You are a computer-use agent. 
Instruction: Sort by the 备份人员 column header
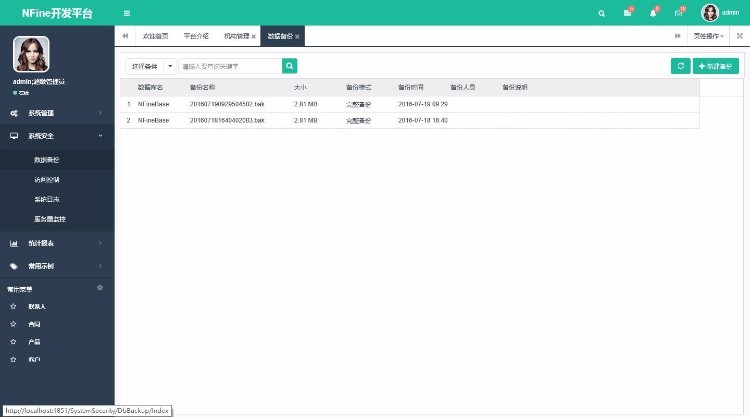(463, 88)
